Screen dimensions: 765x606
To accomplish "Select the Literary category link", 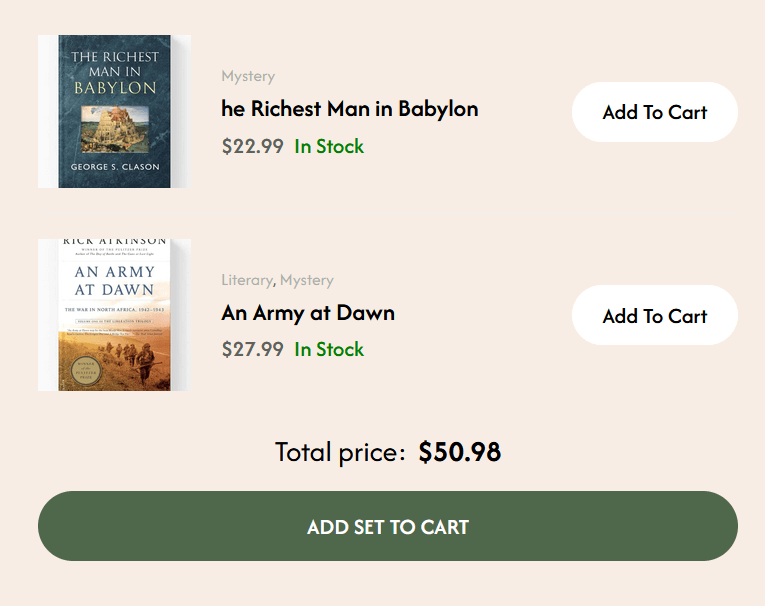I will (x=246, y=281).
